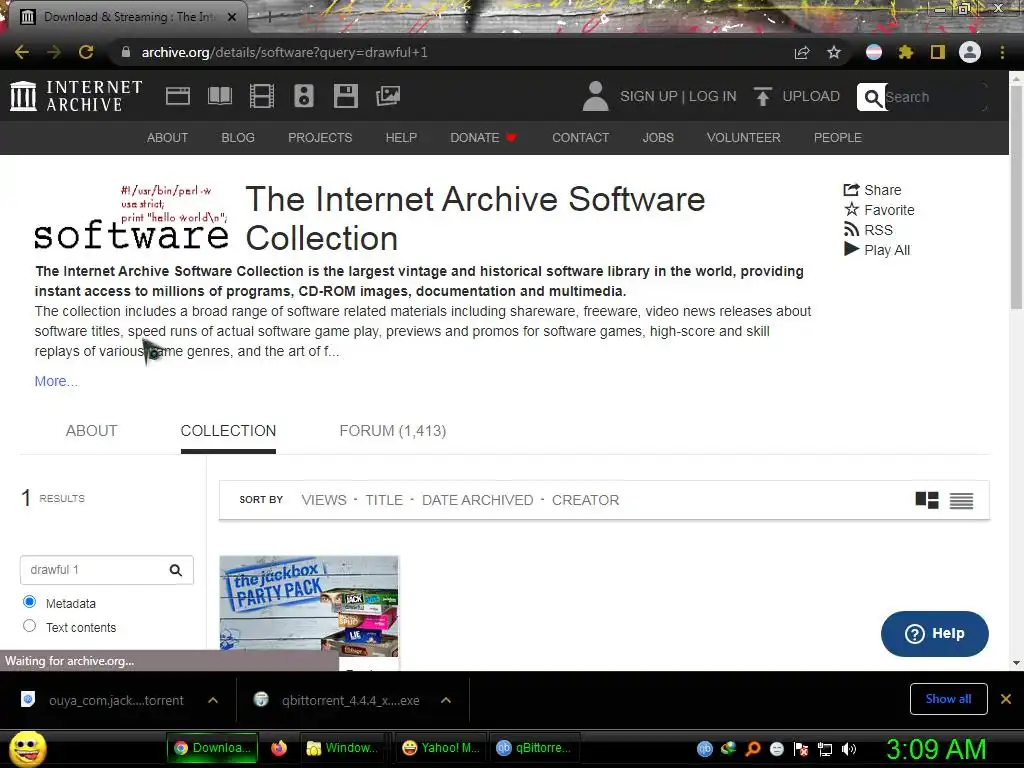Open Chrome three-dot menu
Screen dimensions: 1024x768
pyautogui.click(x=1002, y=52)
